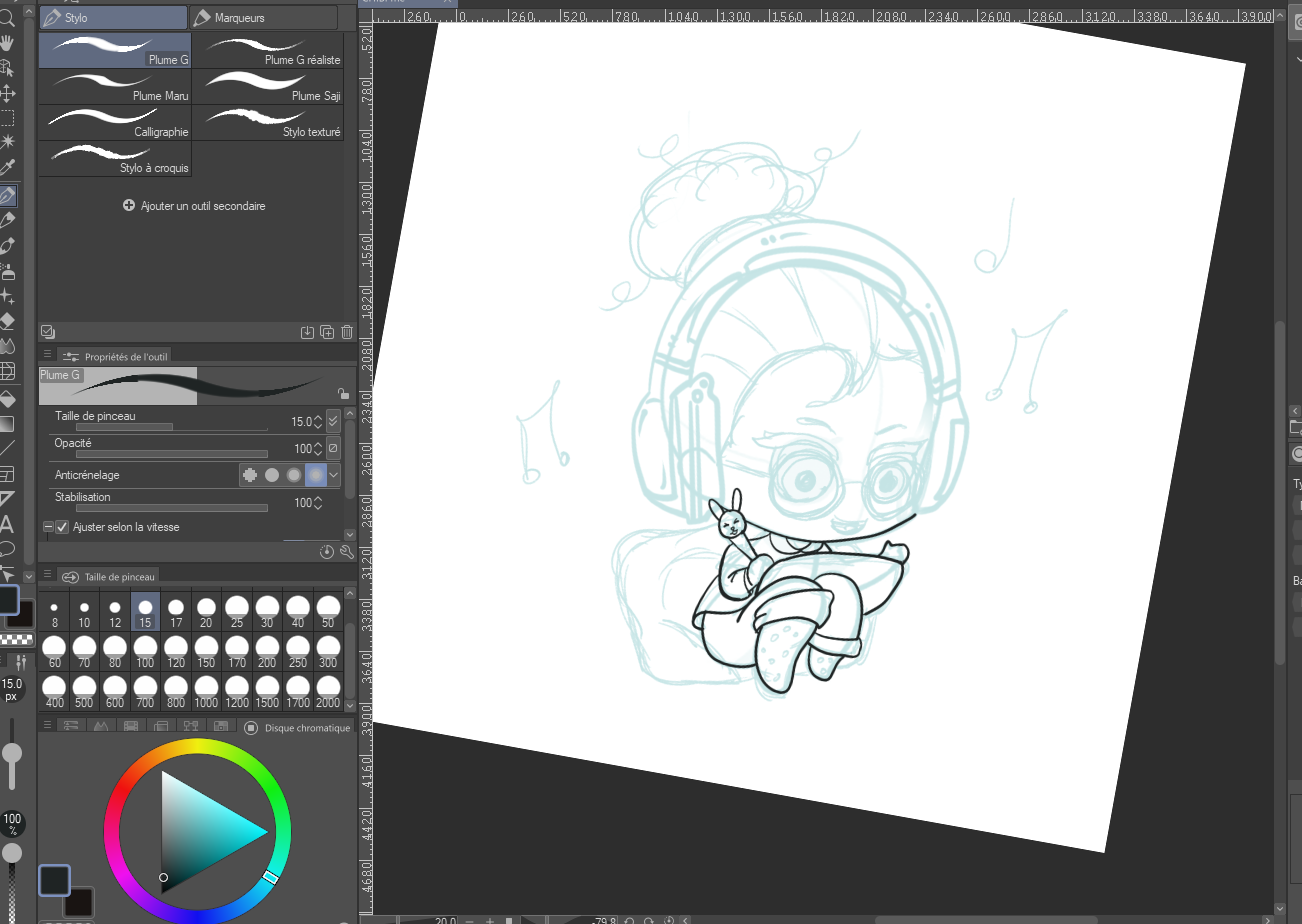Open the wrench sub tool detail settings

tap(347, 551)
